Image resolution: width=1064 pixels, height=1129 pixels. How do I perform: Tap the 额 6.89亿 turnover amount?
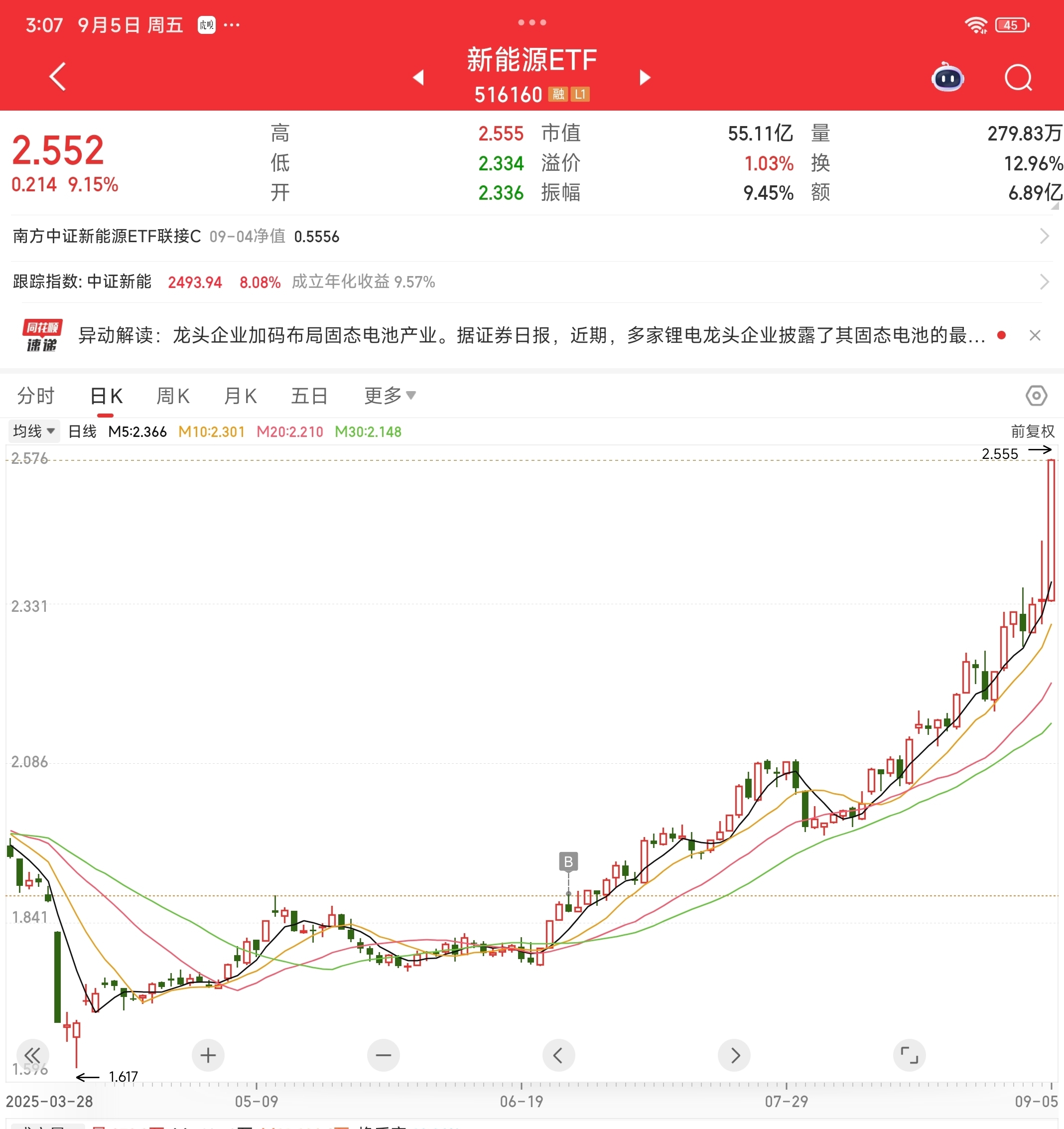click(1035, 192)
